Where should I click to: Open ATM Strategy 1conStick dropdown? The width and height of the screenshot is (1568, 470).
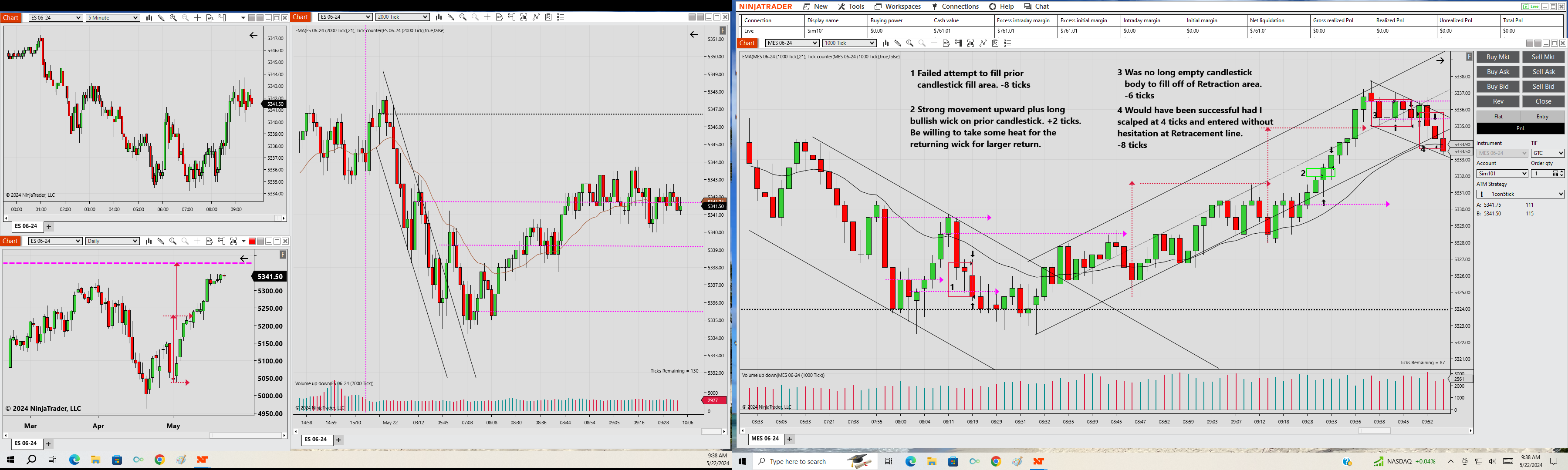pos(1521,194)
